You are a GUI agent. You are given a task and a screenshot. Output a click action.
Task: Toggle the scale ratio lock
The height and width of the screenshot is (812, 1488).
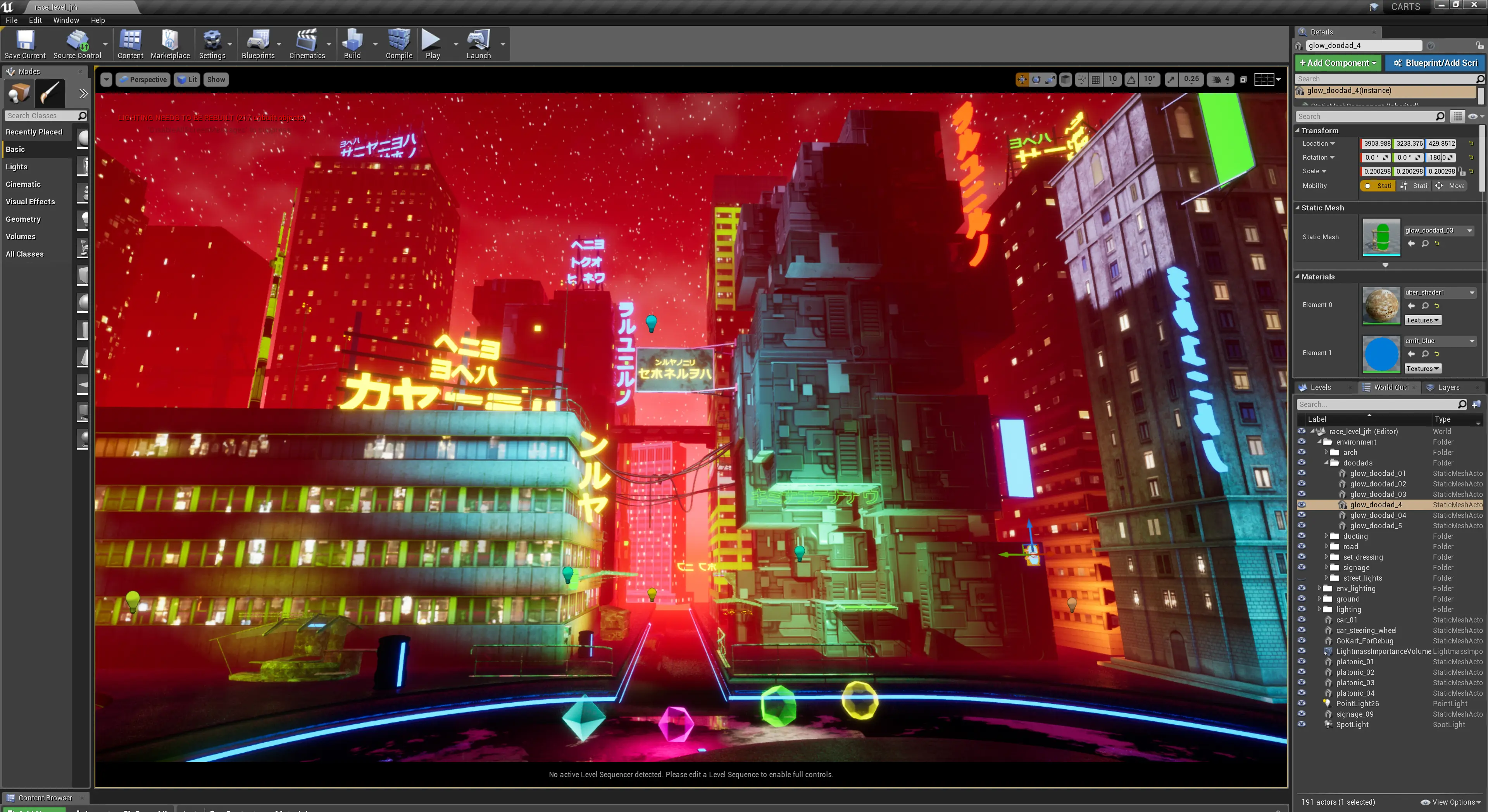click(x=1461, y=172)
